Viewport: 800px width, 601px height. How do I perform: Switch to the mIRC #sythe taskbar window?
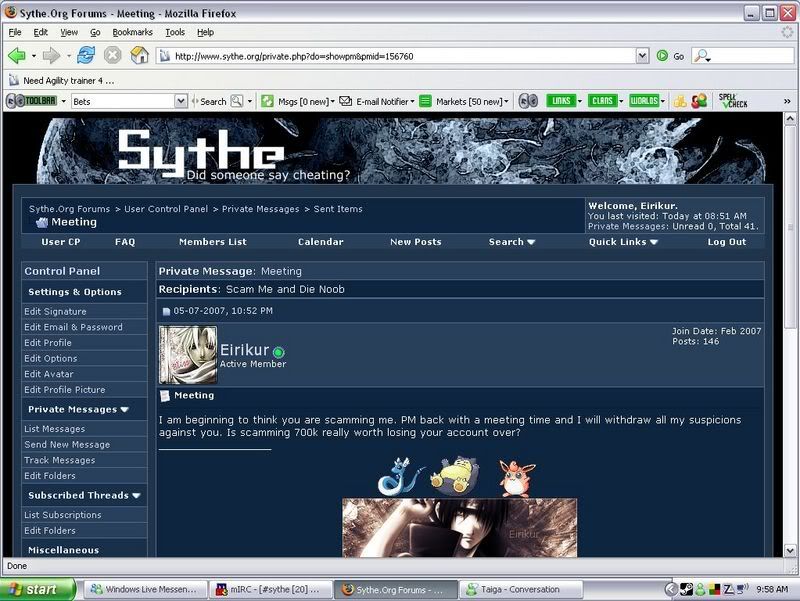pyautogui.click(x=270, y=589)
